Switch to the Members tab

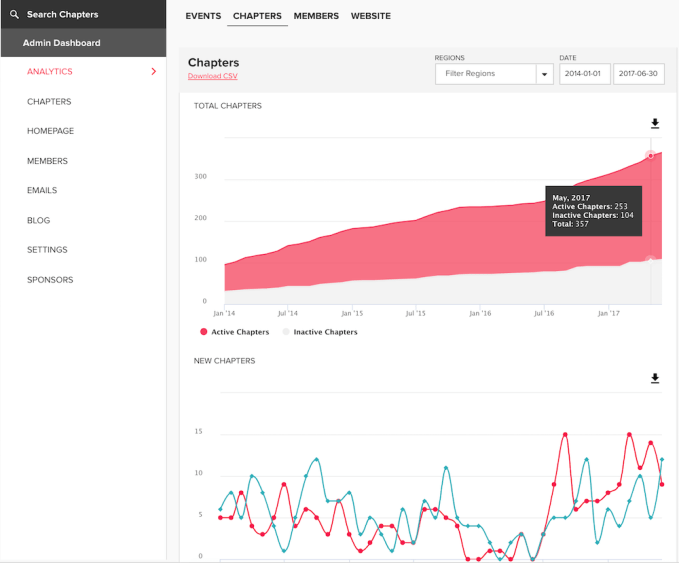(x=316, y=16)
